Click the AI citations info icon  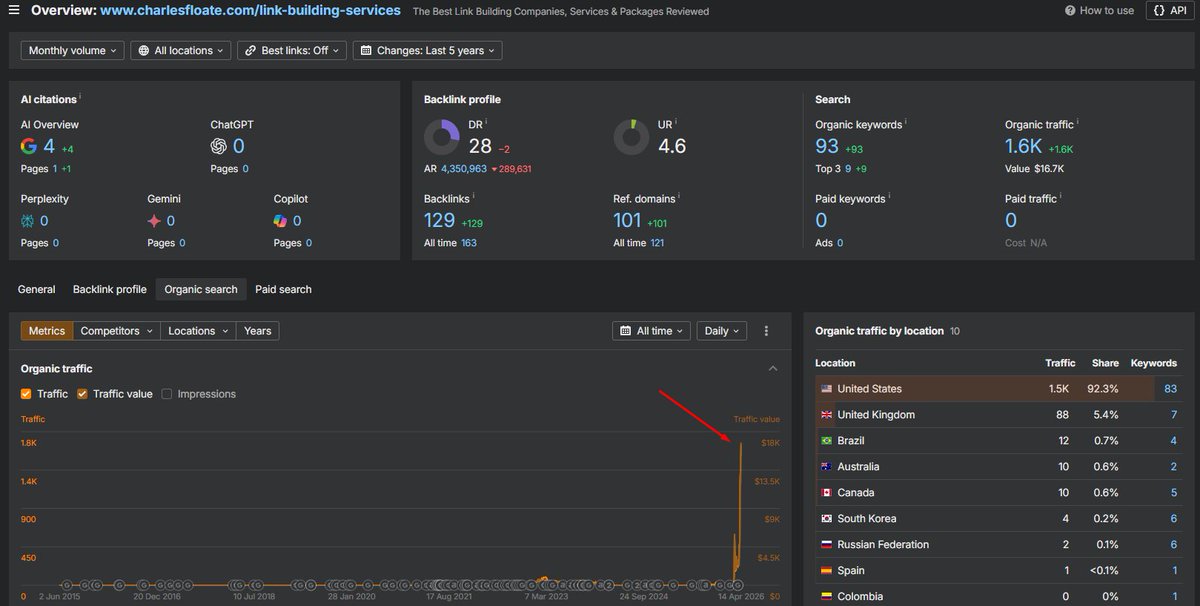pyautogui.click(x=80, y=97)
